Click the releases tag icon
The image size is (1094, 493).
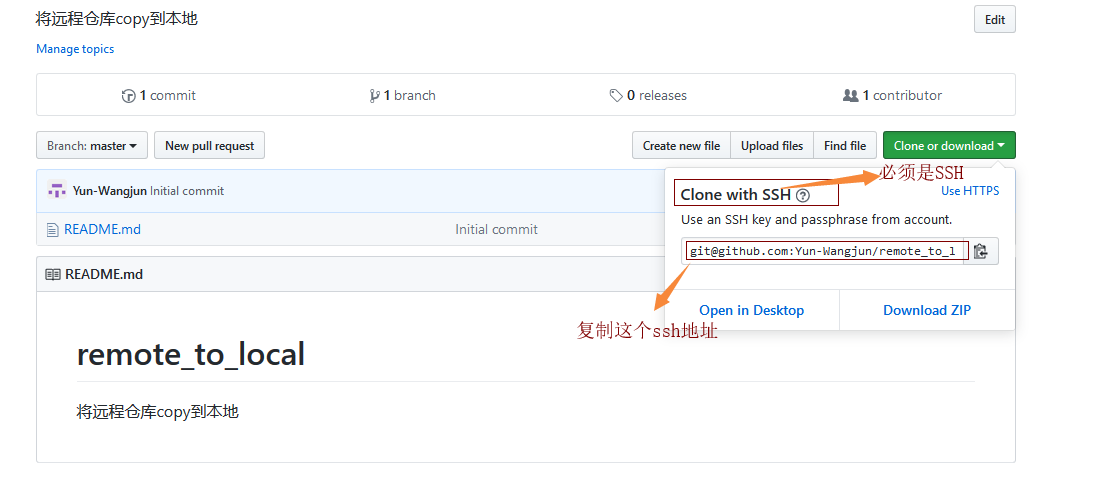(616, 96)
